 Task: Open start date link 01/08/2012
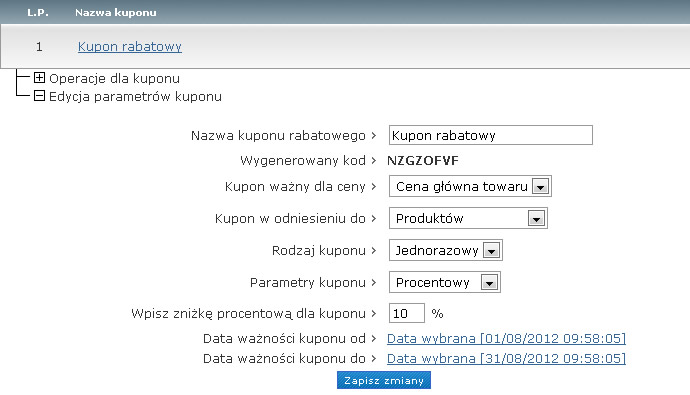click(x=506, y=338)
